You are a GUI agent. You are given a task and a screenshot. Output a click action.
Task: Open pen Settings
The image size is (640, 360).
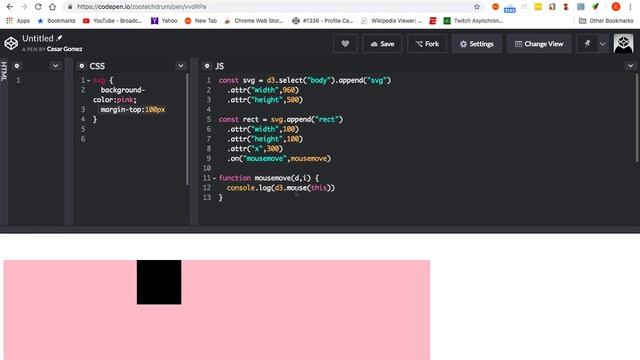pyautogui.click(x=476, y=44)
